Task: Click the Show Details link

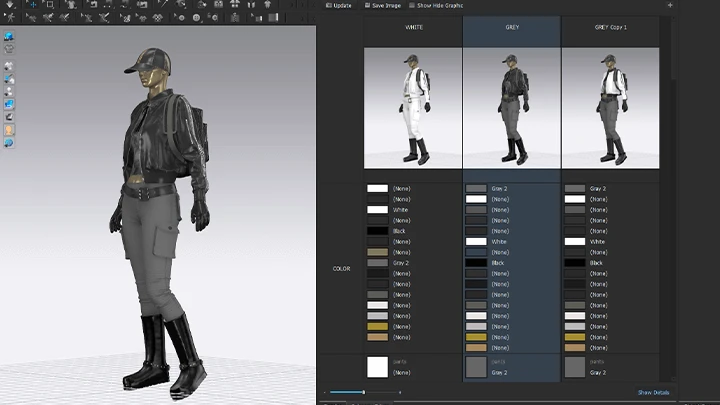Action: click(653, 393)
